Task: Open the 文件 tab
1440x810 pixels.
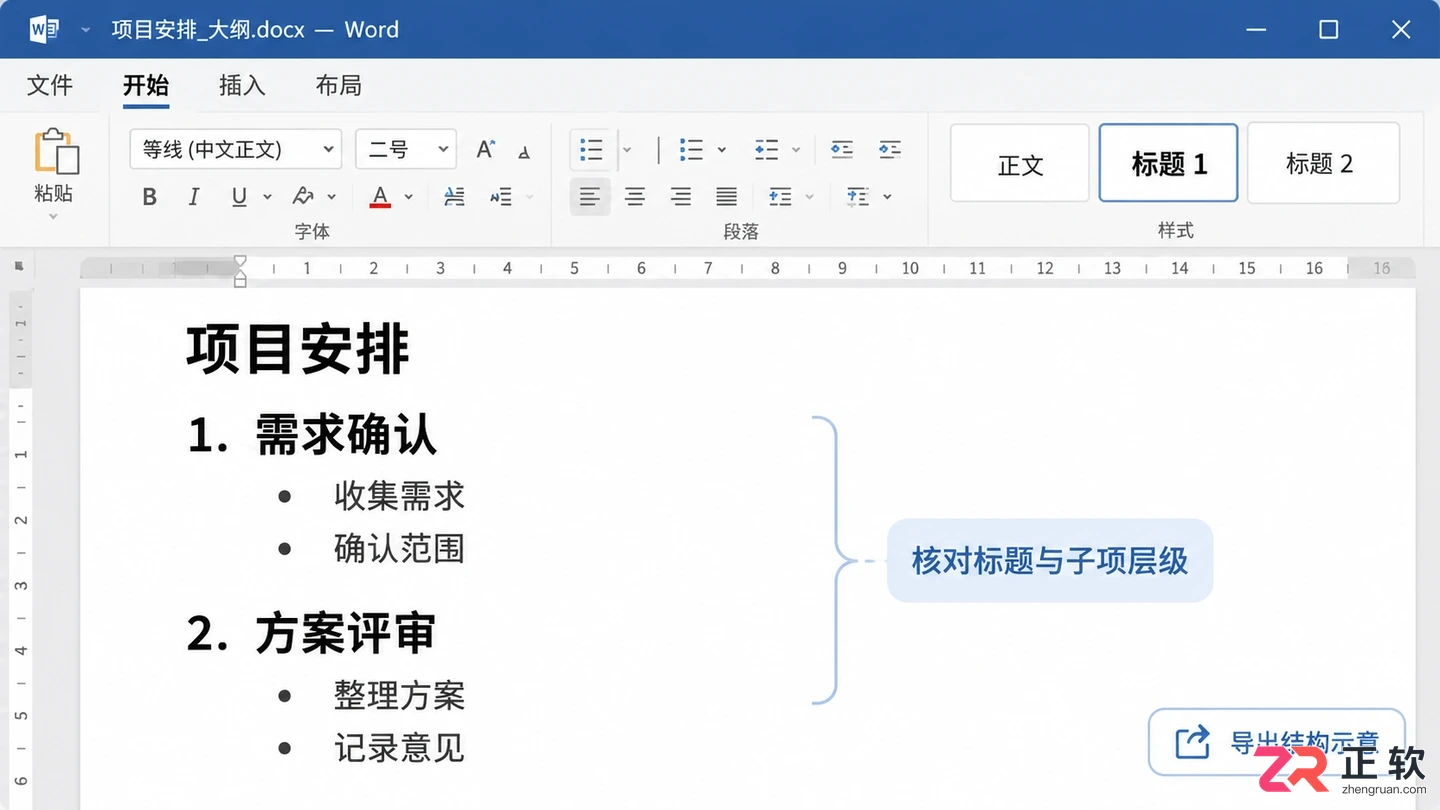Action: (x=50, y=86)
